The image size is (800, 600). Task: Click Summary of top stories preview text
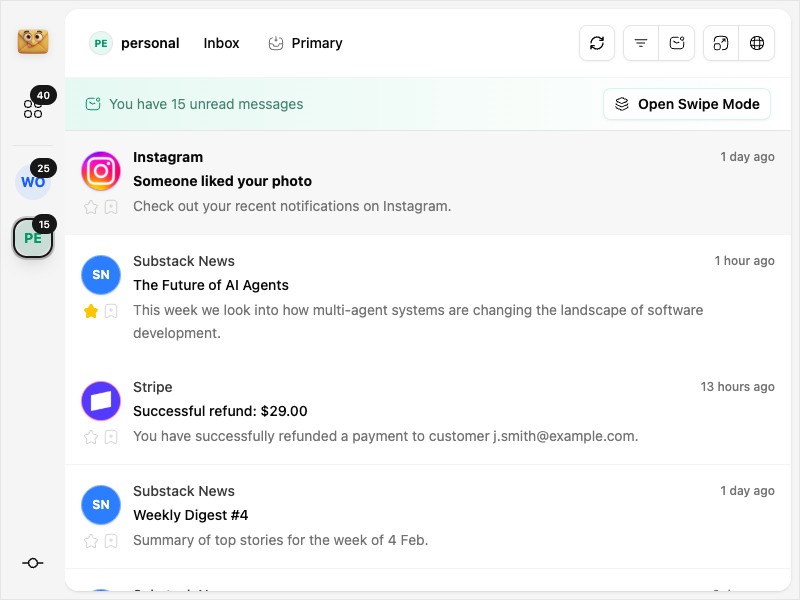click(x=280, y=540)
